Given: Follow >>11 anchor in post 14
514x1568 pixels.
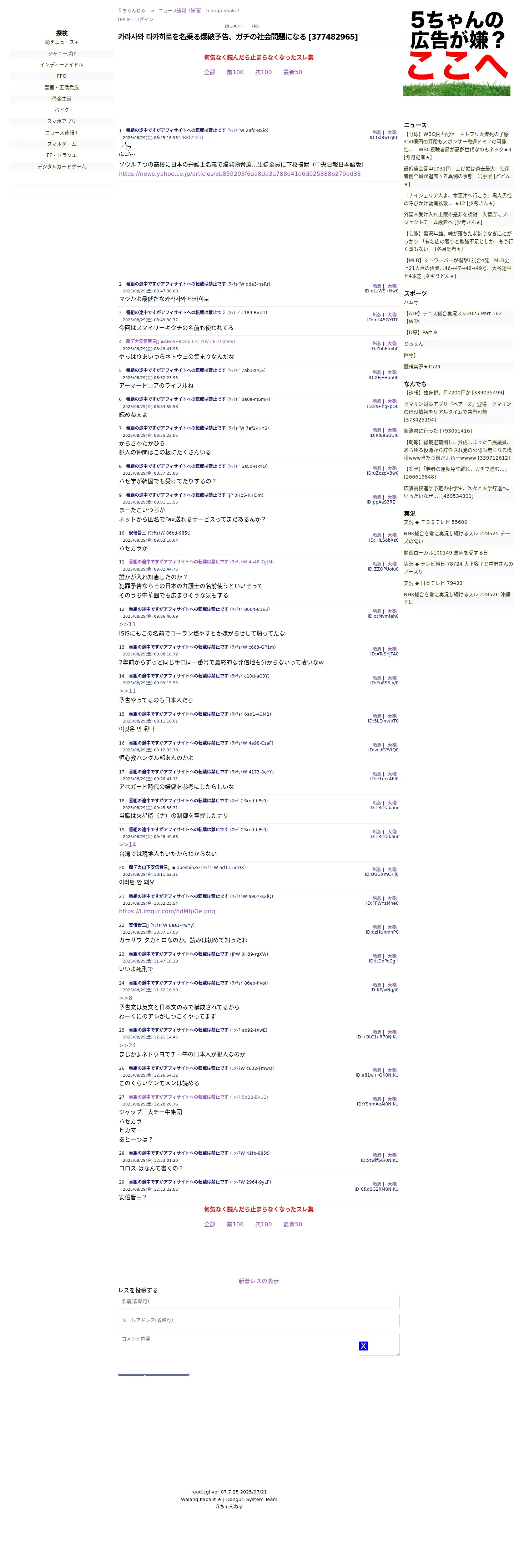Looking at the screenshot, I should click(127, 691).
